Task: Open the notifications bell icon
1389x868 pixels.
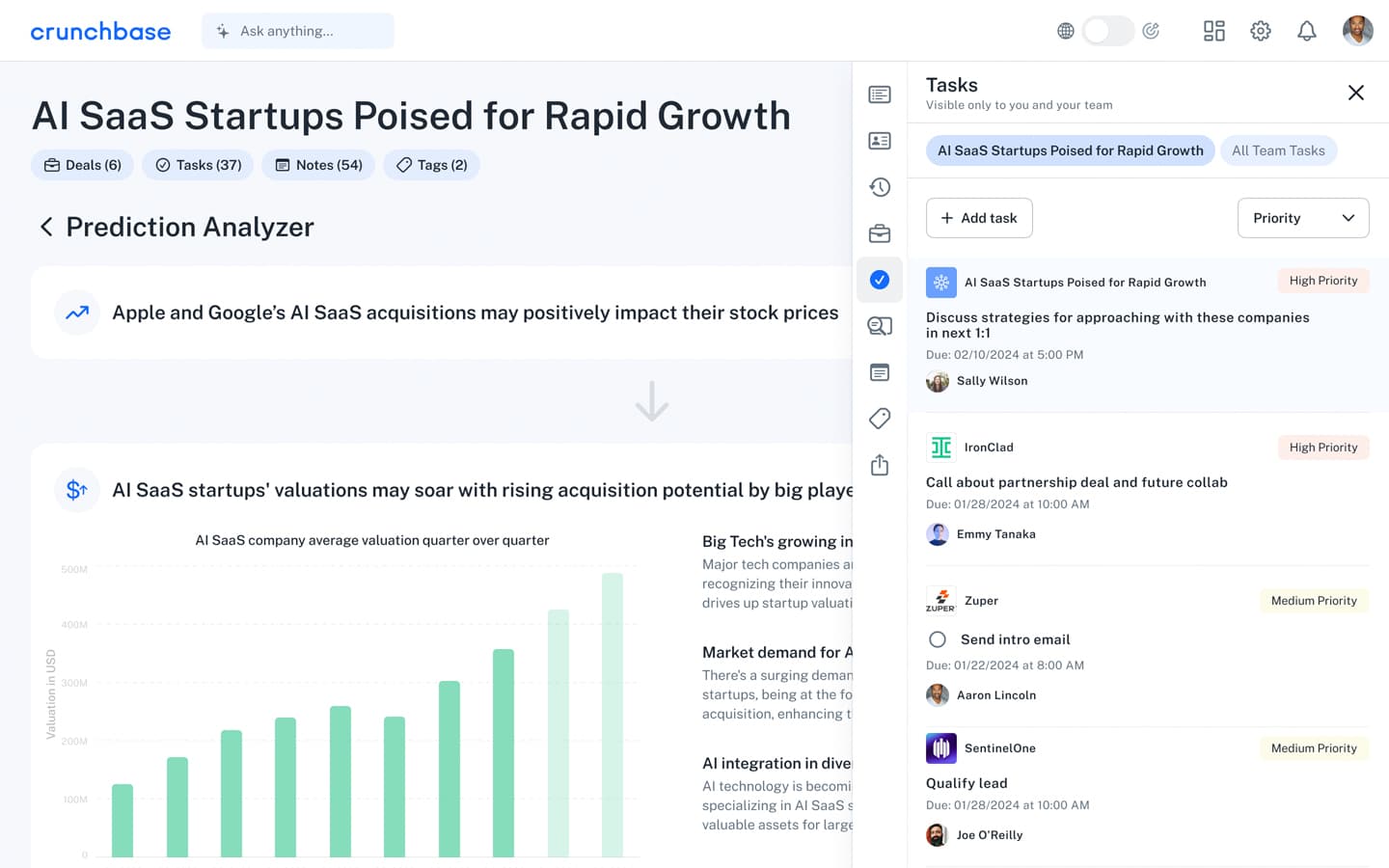Action: click(1306, 31)
